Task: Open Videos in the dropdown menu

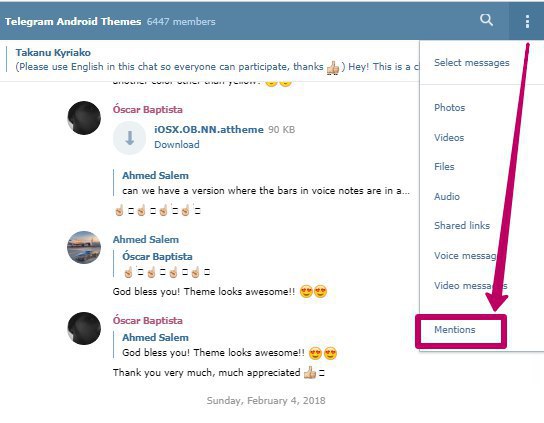Action: pos(449,137)
